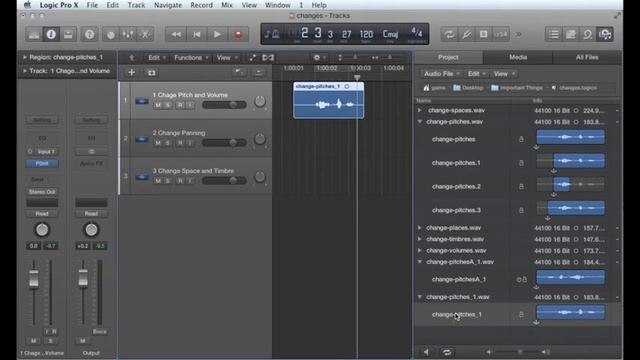
Task: Open the List Editors button
Action: pos(553,34)
